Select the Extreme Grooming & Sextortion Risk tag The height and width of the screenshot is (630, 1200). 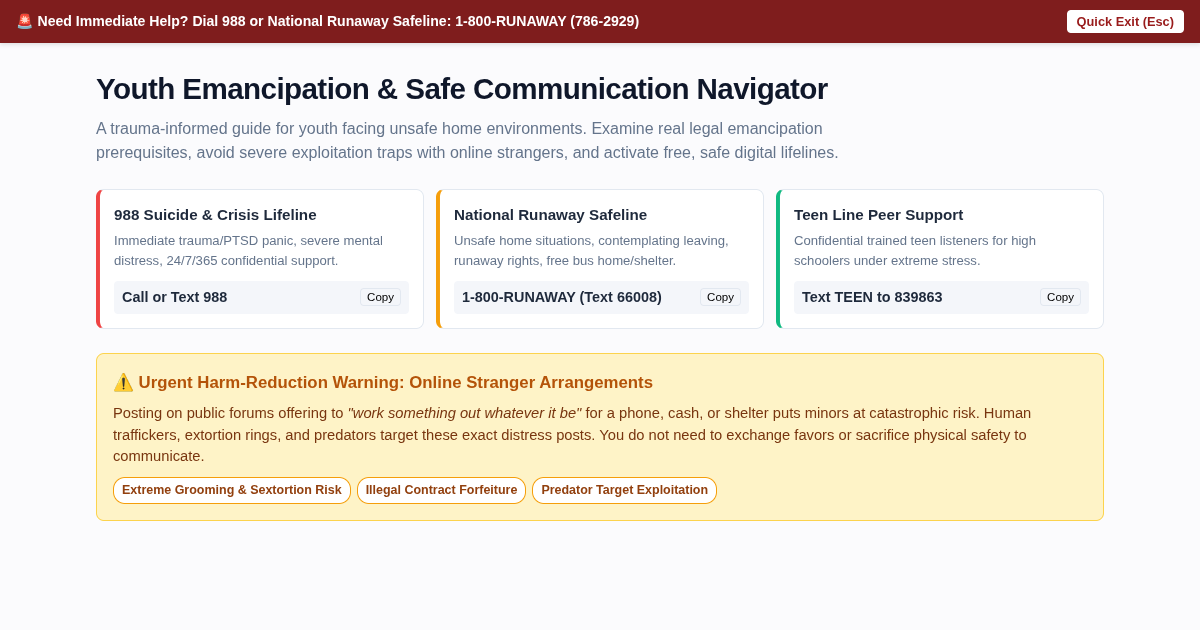click(232, 490)
